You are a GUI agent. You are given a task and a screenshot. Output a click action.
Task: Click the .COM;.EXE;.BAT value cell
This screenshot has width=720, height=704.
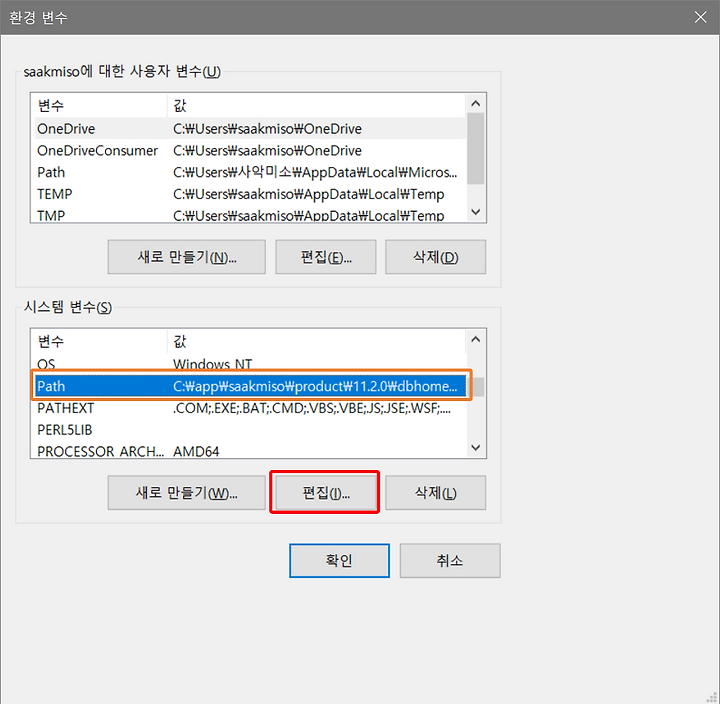coord(312,408)
